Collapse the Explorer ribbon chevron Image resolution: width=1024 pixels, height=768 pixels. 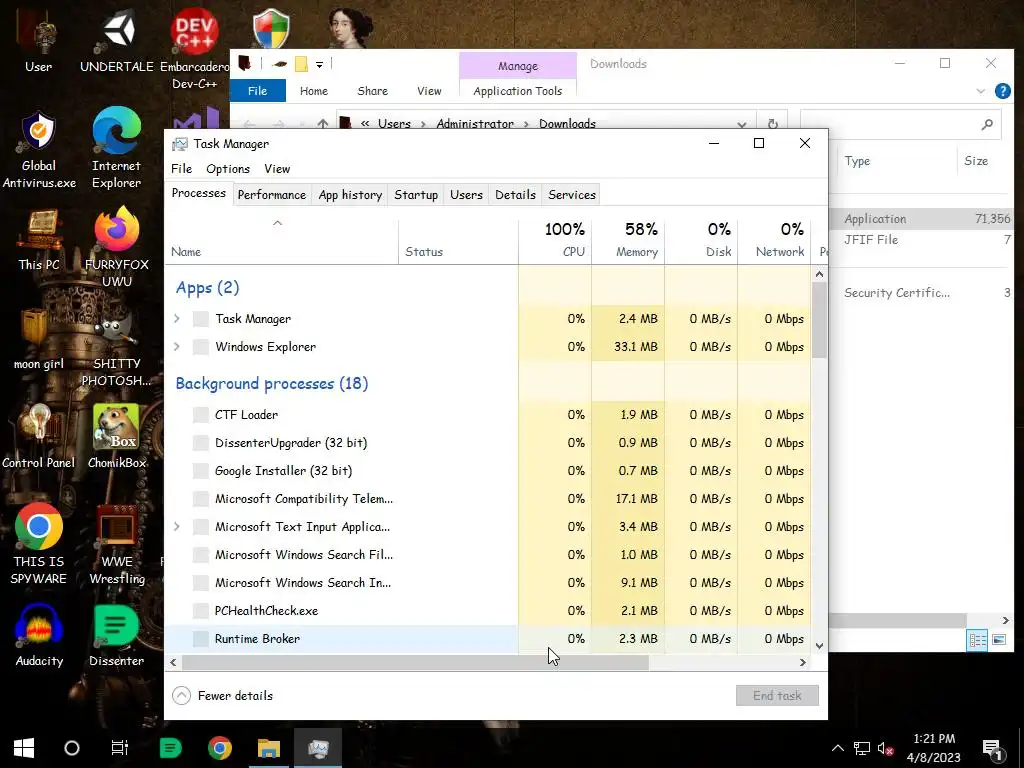[x=980, y=91]
